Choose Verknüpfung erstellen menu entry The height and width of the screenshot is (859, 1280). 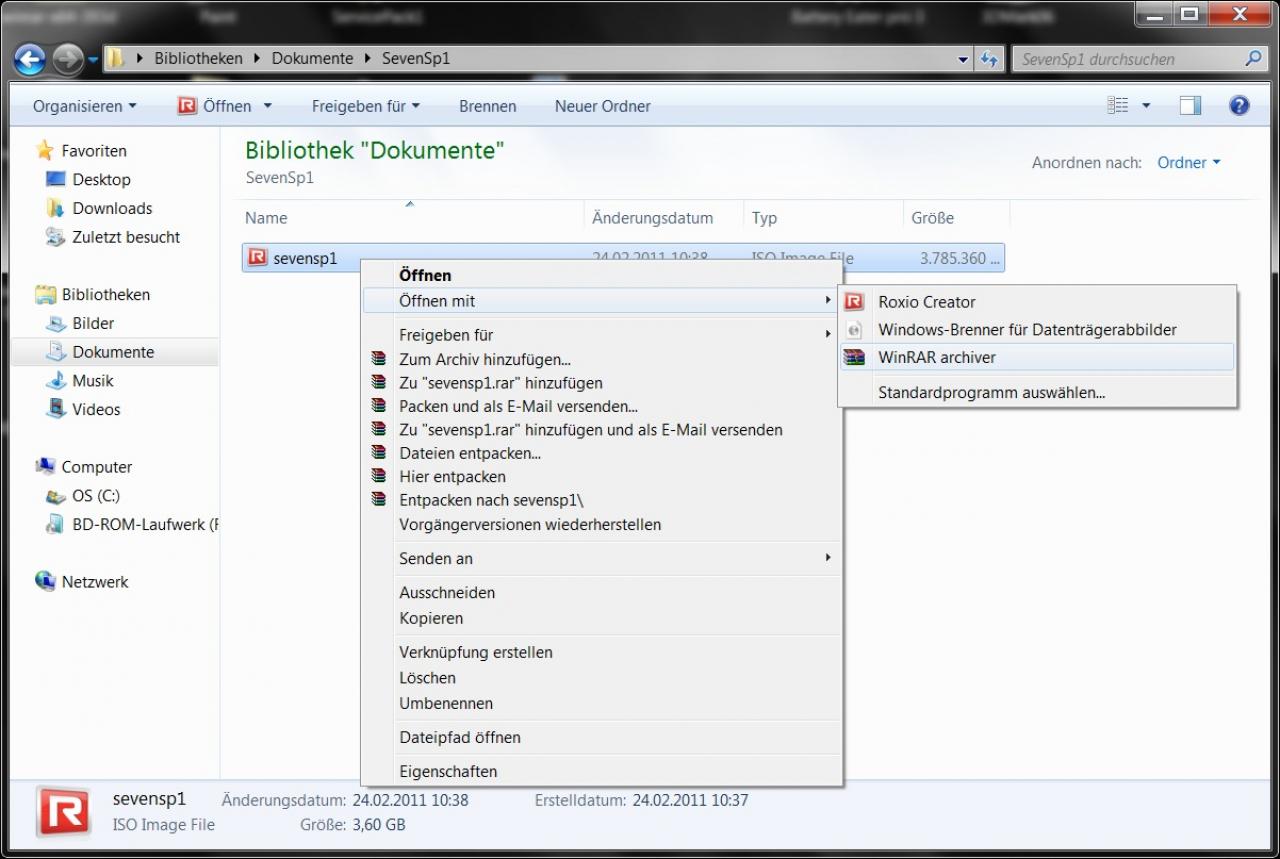[x=602, y=652]
